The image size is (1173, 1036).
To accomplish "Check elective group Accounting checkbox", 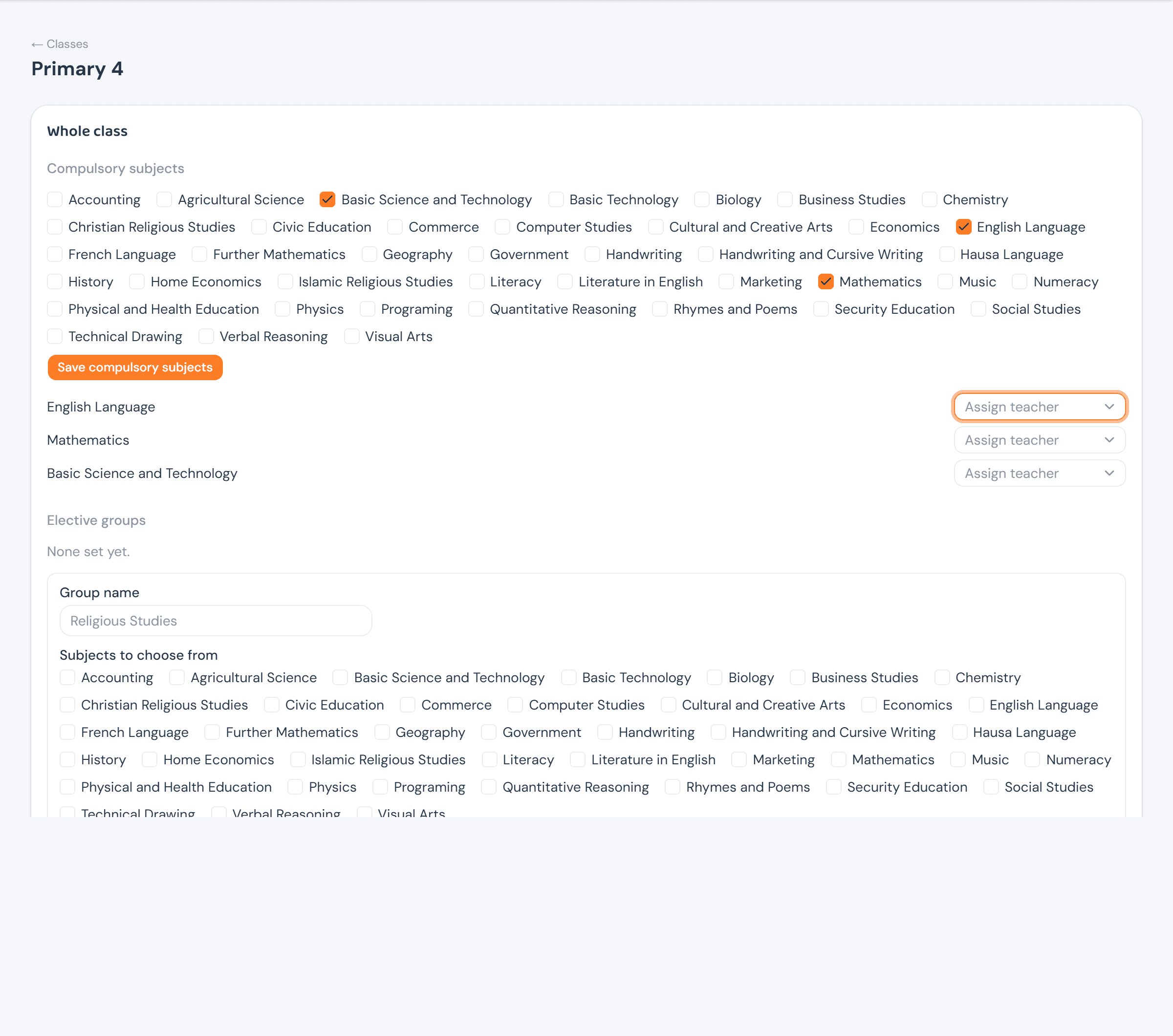I will pyautogui.click(x=68, y=677).
